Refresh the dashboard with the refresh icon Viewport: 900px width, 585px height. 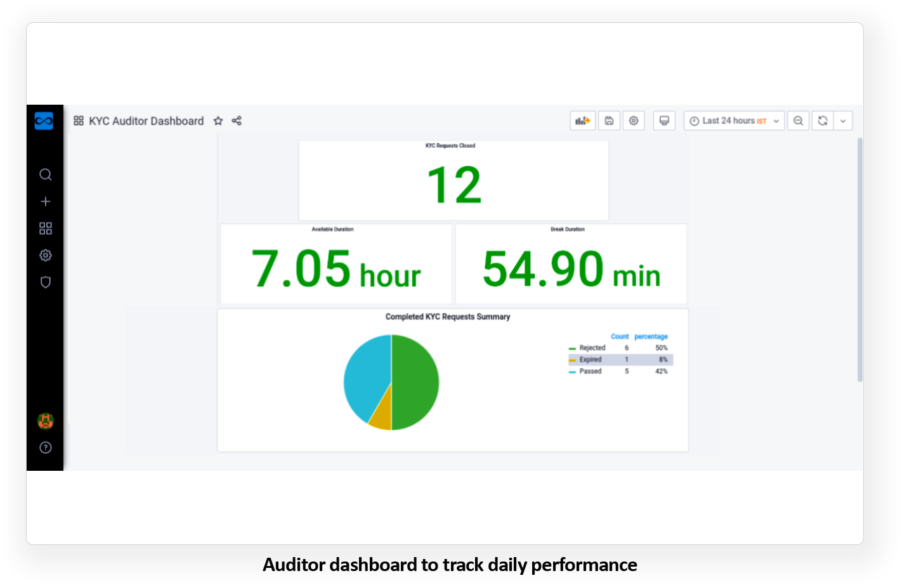(823, 121)
